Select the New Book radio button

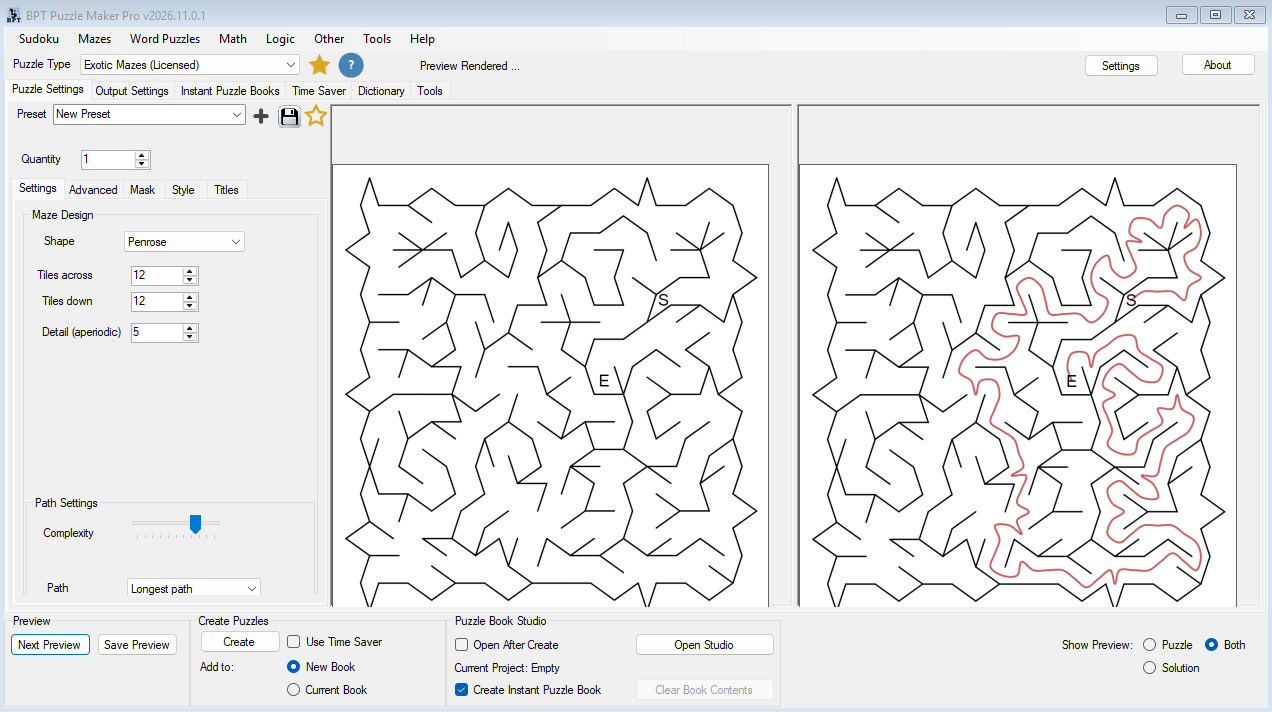[x=293, y=667]
